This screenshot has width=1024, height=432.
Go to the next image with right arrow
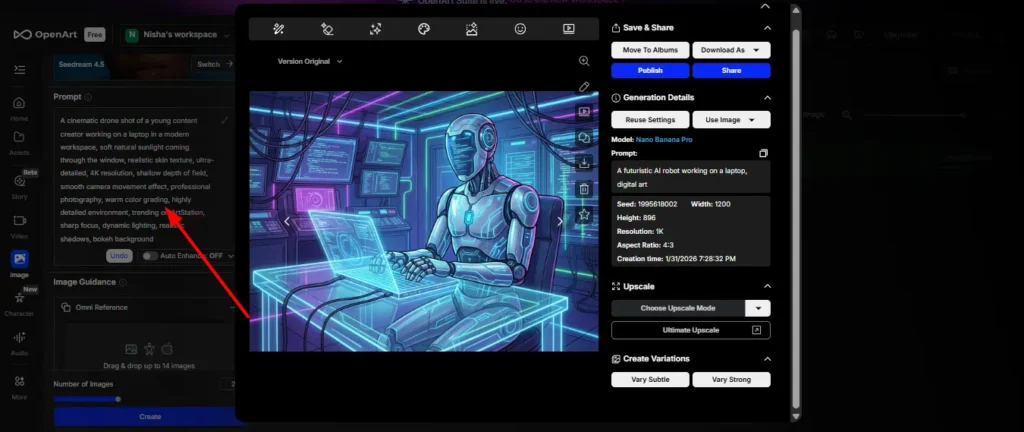[560, 221]
